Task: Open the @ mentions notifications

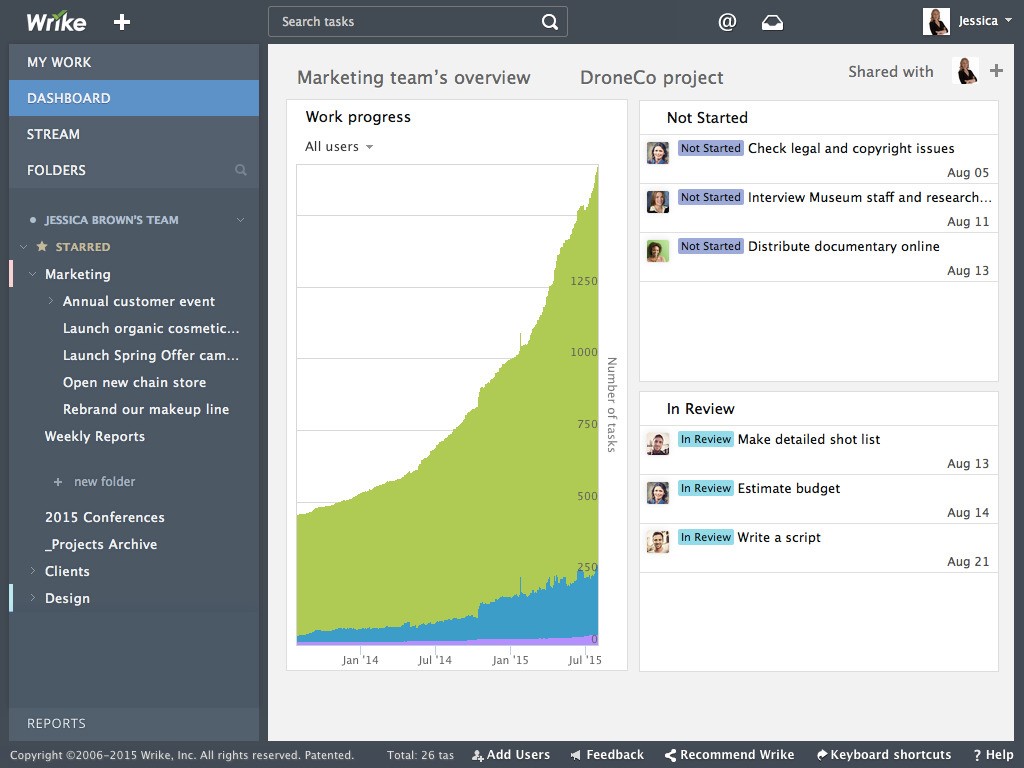Action: point(727,22)
